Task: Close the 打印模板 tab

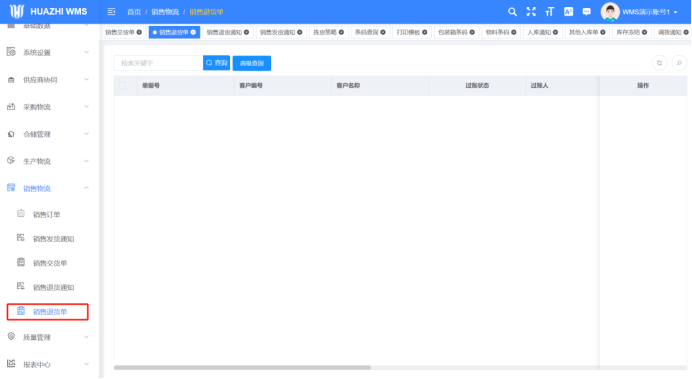Action: [425, 32]
